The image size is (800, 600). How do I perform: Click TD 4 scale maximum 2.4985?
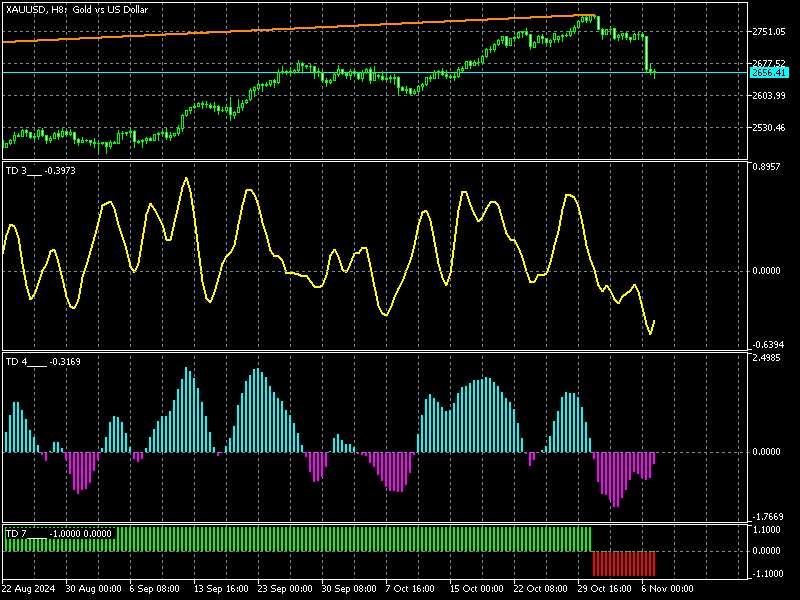(x=766, y=358)
